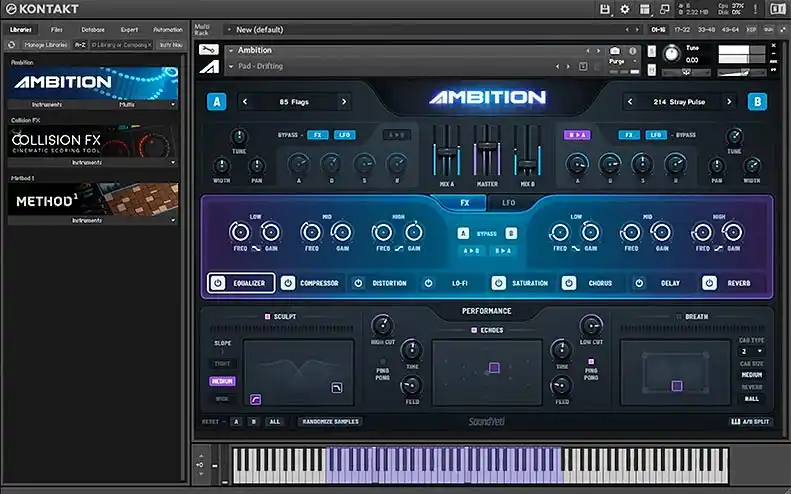Click previous sample arrow before 214 Stray Pulse
This screenshot has height=494, width=791.
pos(630,102)
